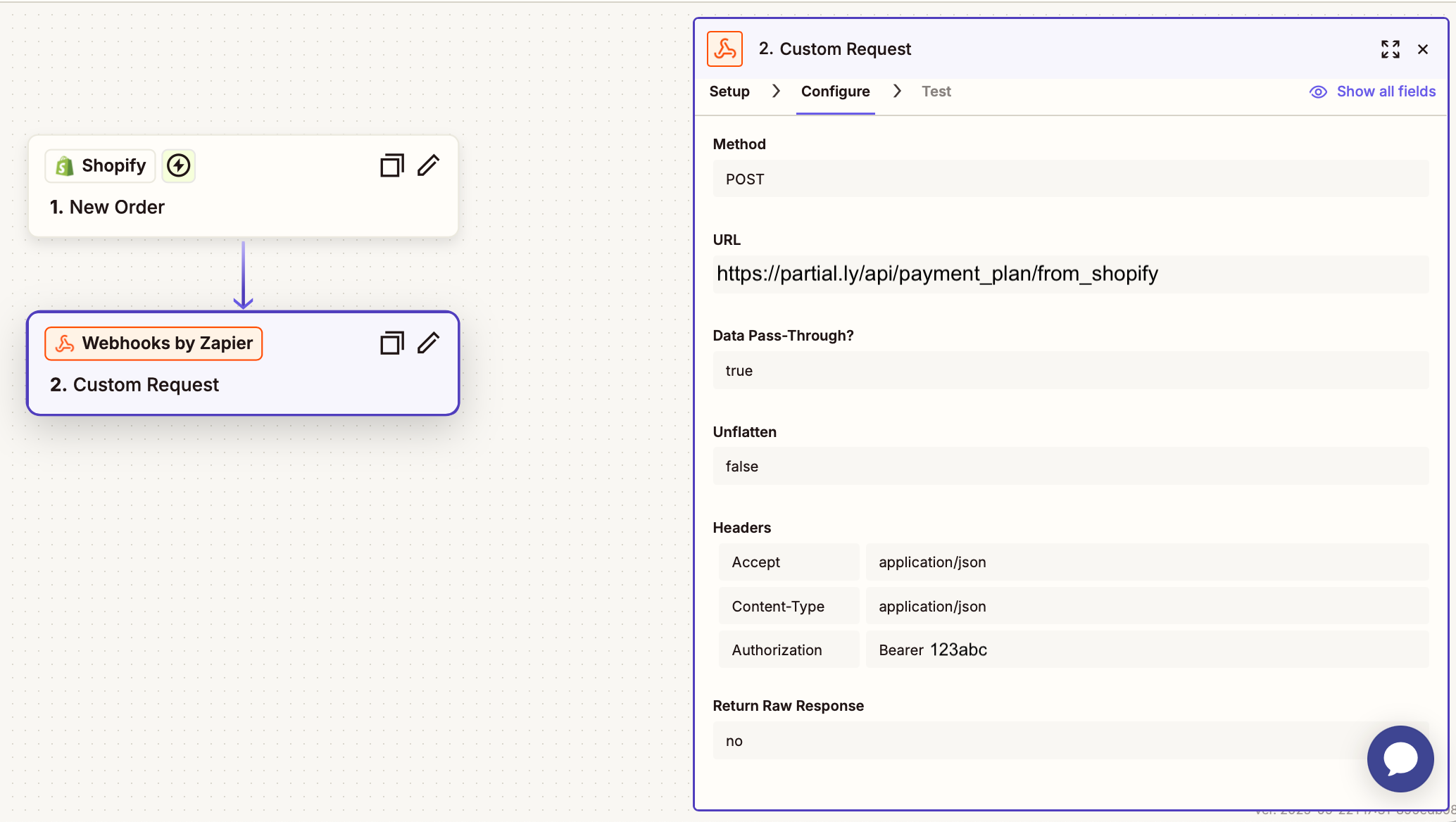Expand the panel with the fullscreen icon

click(1390, 49)
